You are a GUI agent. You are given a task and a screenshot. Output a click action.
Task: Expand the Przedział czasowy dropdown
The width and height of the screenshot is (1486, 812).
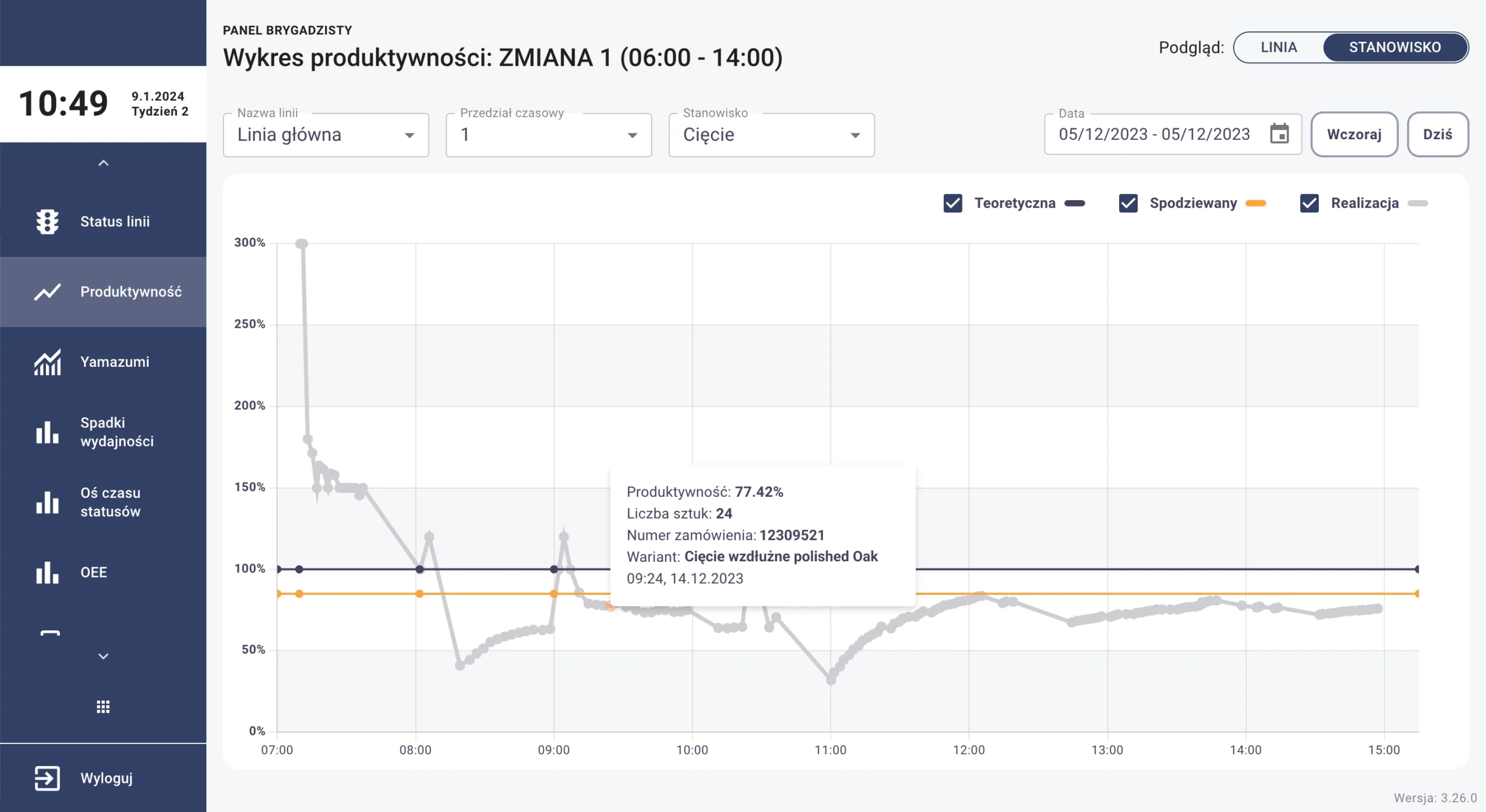[549, 135]
